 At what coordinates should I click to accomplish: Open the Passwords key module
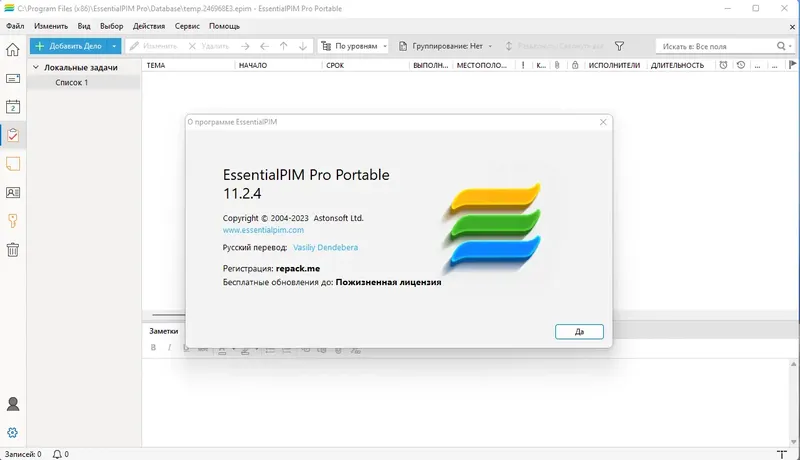click(x=13, y=221)
